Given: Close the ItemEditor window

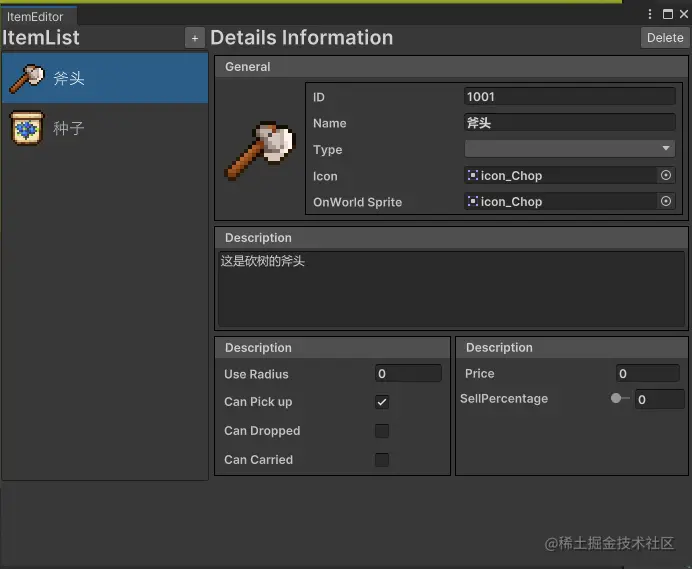Looking at the screenshot, I should point(684,14).
